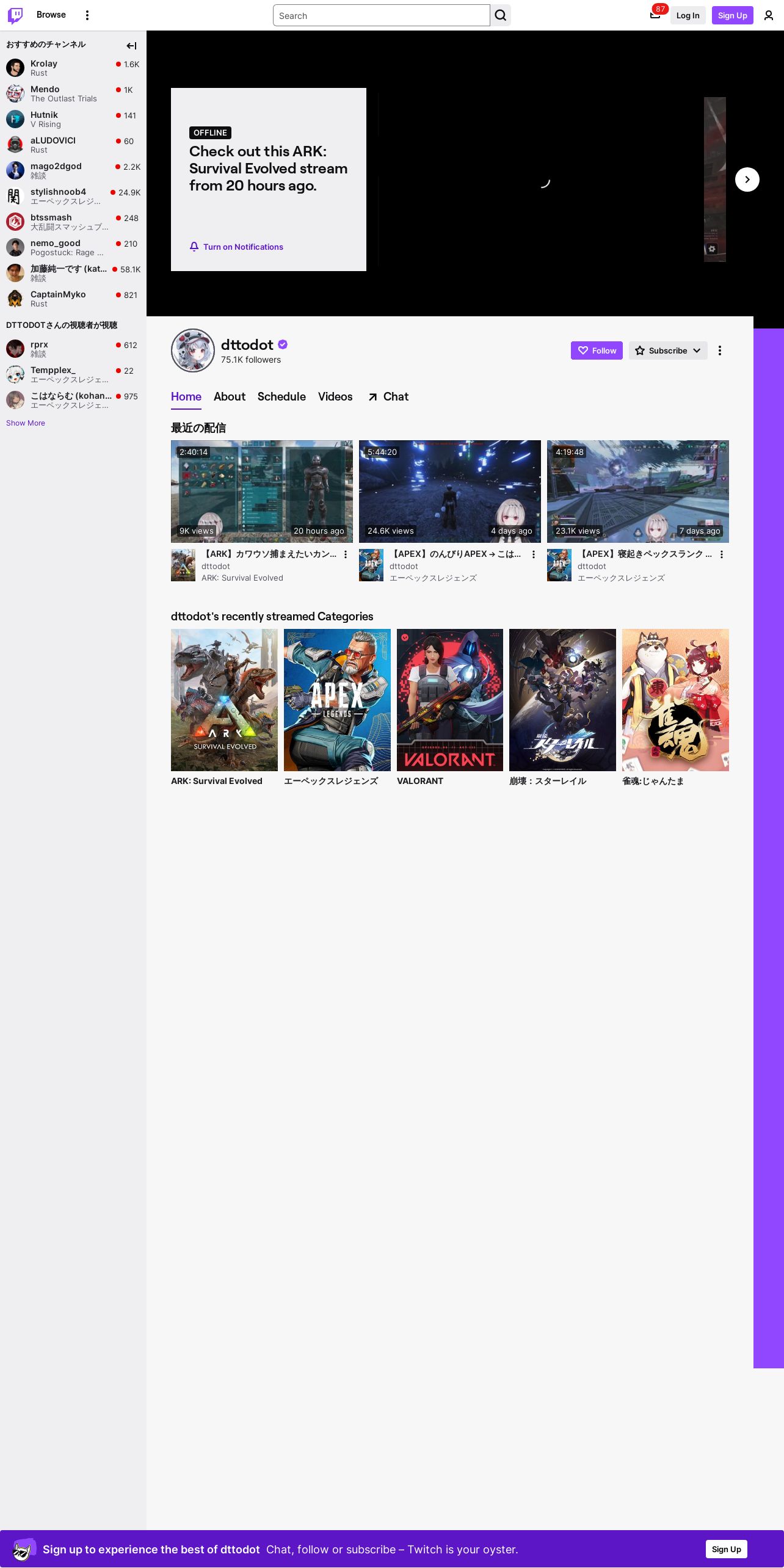Open 加藤純一です channel in sidebar

coord(73,273)
